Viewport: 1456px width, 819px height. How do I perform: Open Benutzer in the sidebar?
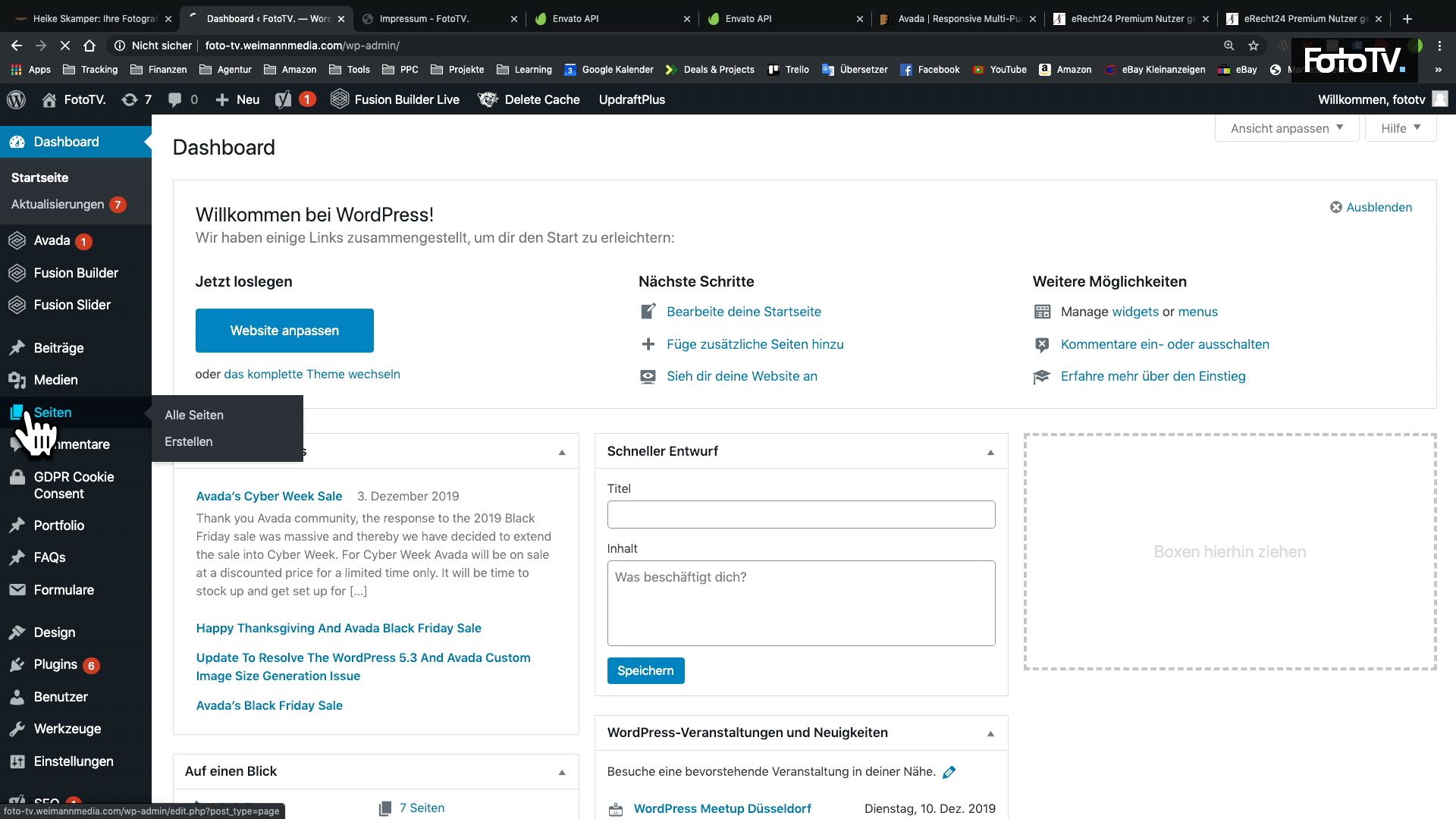[x=61, y=697]
